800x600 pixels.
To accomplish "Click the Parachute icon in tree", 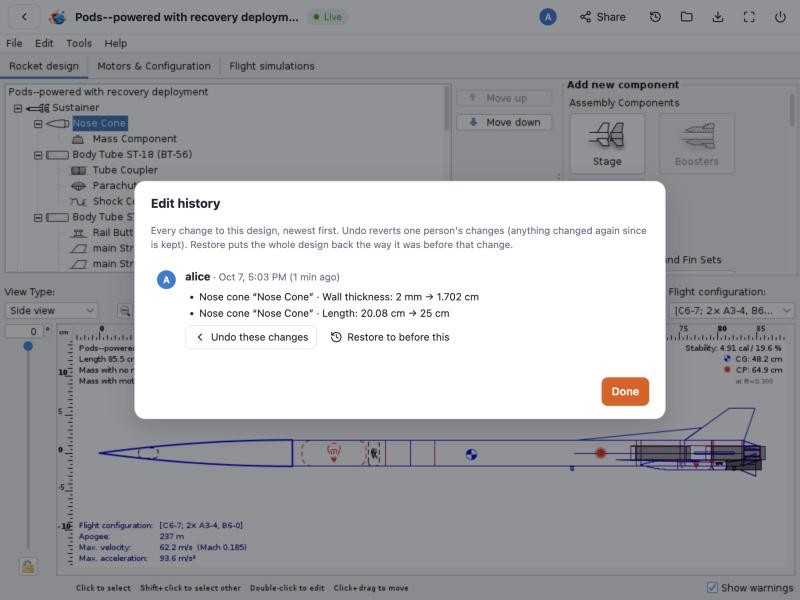I will pos(78,186).
